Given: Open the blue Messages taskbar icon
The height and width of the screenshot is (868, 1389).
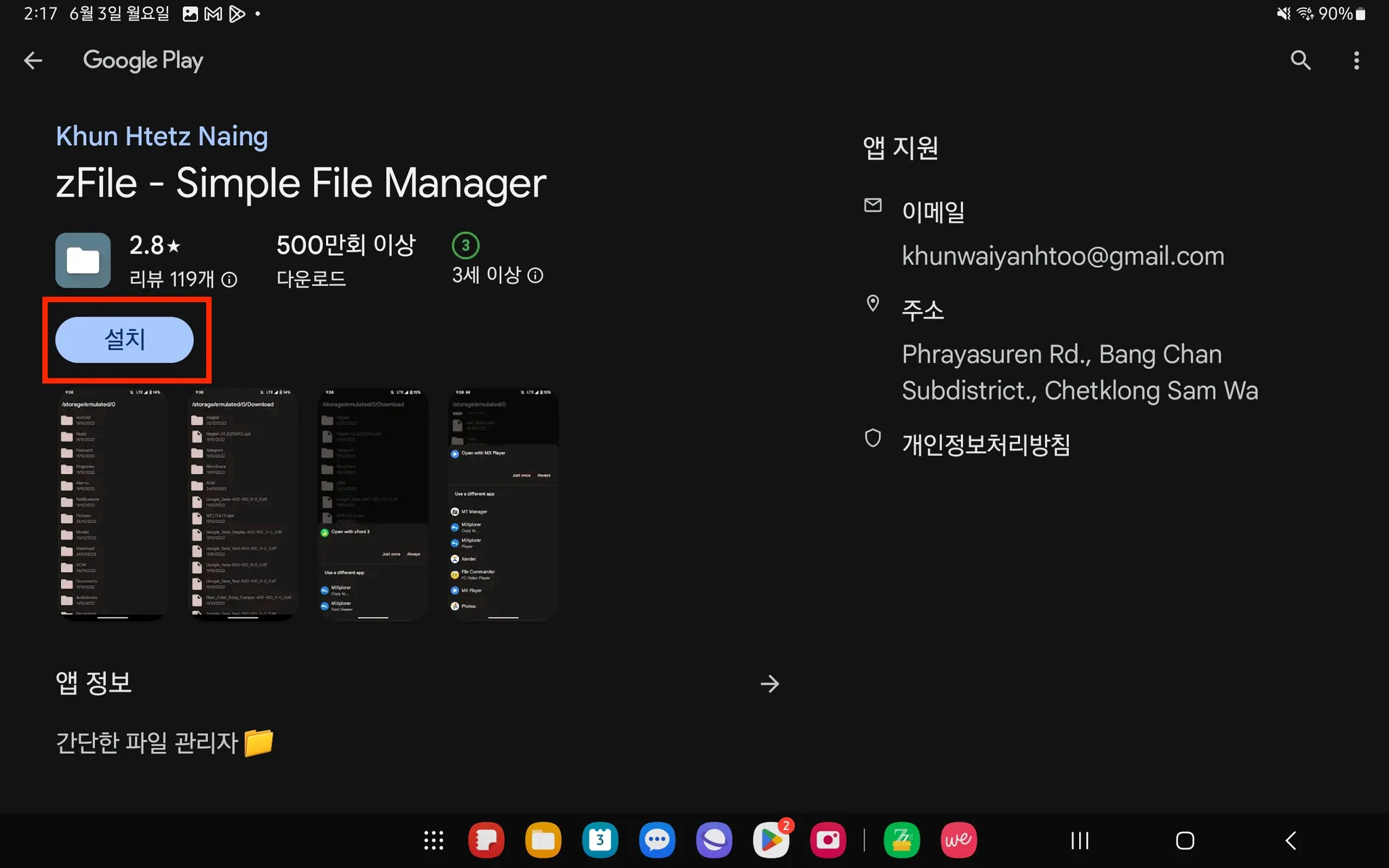Looking at the screenshot, I should coord(657,840).
